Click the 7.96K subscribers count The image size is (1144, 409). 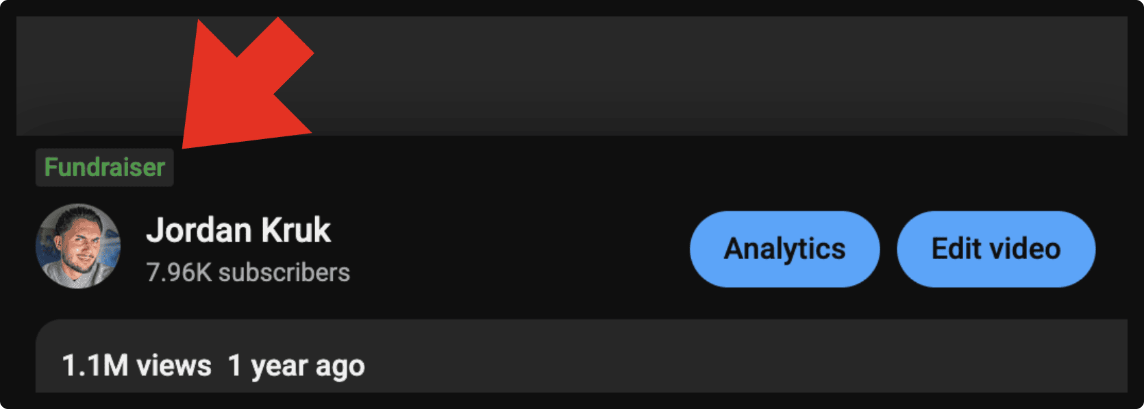click(x=248, y=272)
